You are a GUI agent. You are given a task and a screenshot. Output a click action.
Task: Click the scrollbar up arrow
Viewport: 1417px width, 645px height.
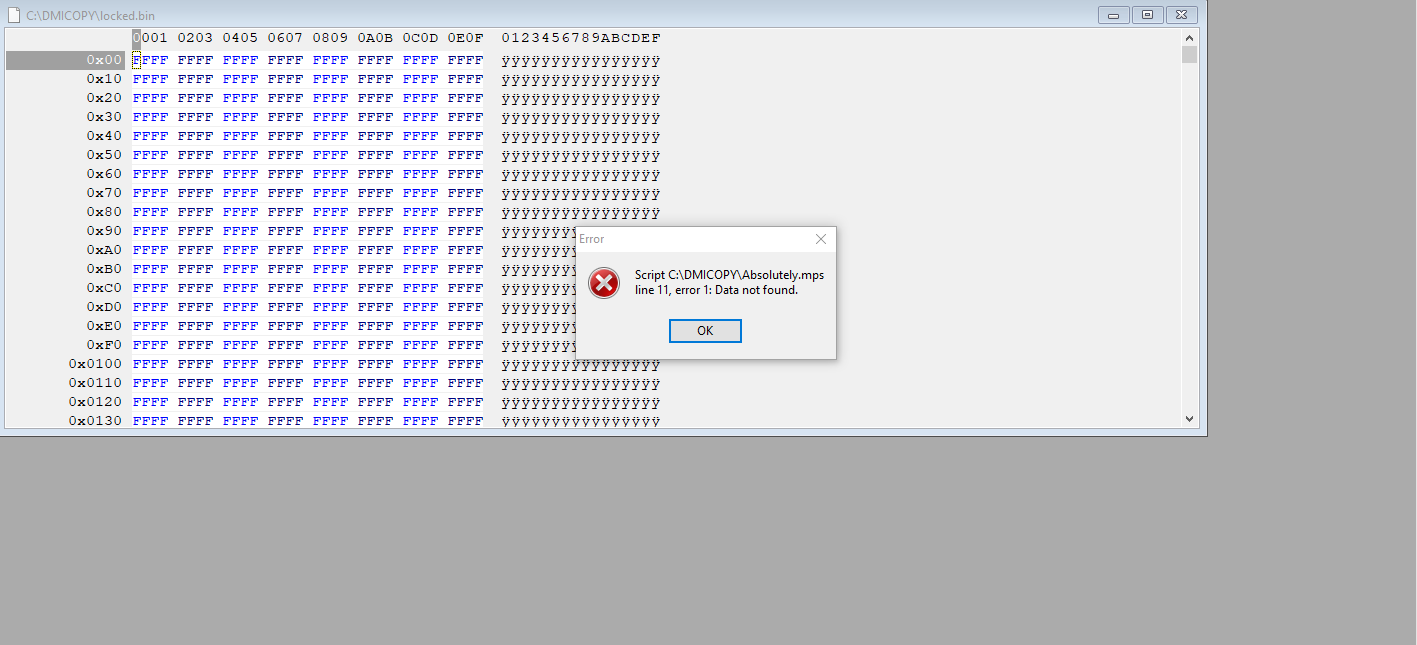tap(1189, 37)
